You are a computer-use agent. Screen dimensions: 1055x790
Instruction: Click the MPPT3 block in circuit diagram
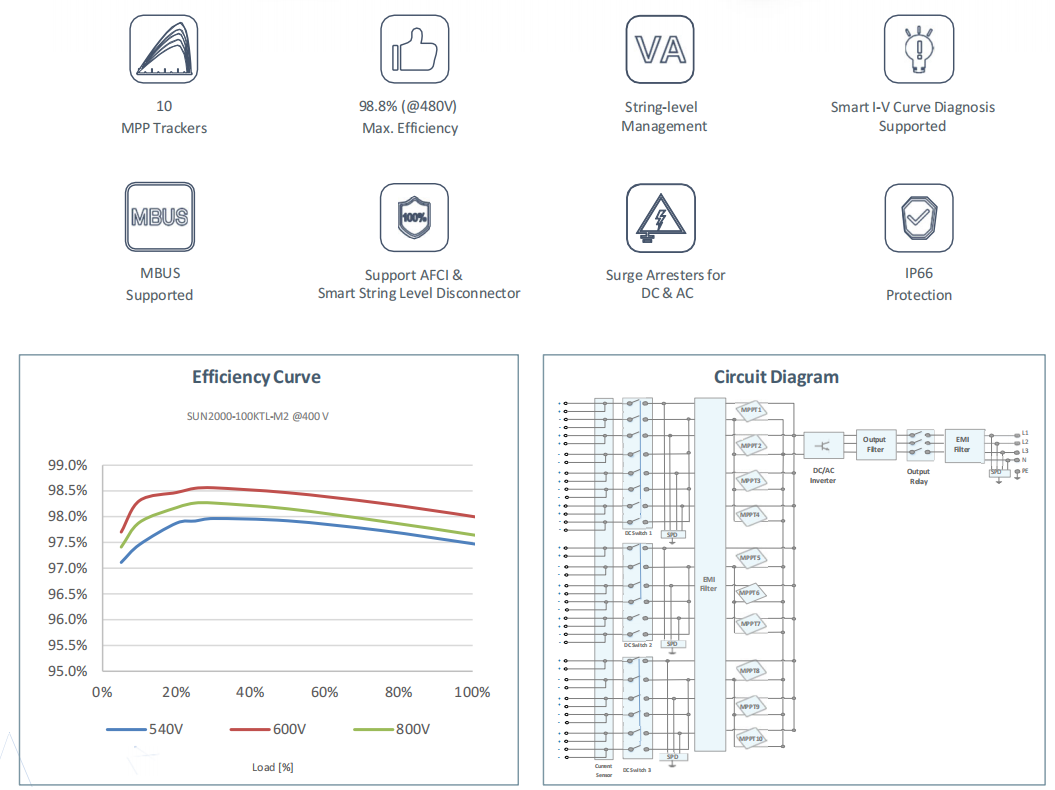(x=750, y=480)
